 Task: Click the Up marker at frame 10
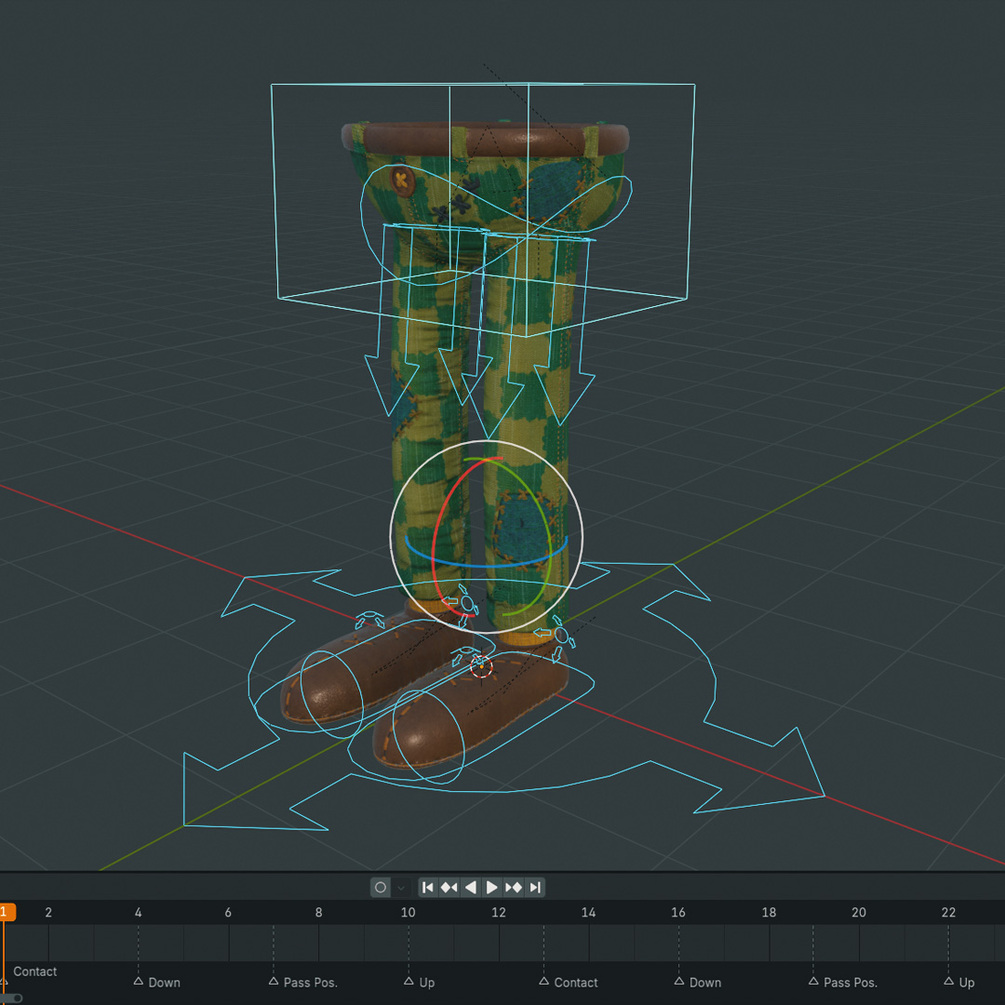(x=408, y=982)
